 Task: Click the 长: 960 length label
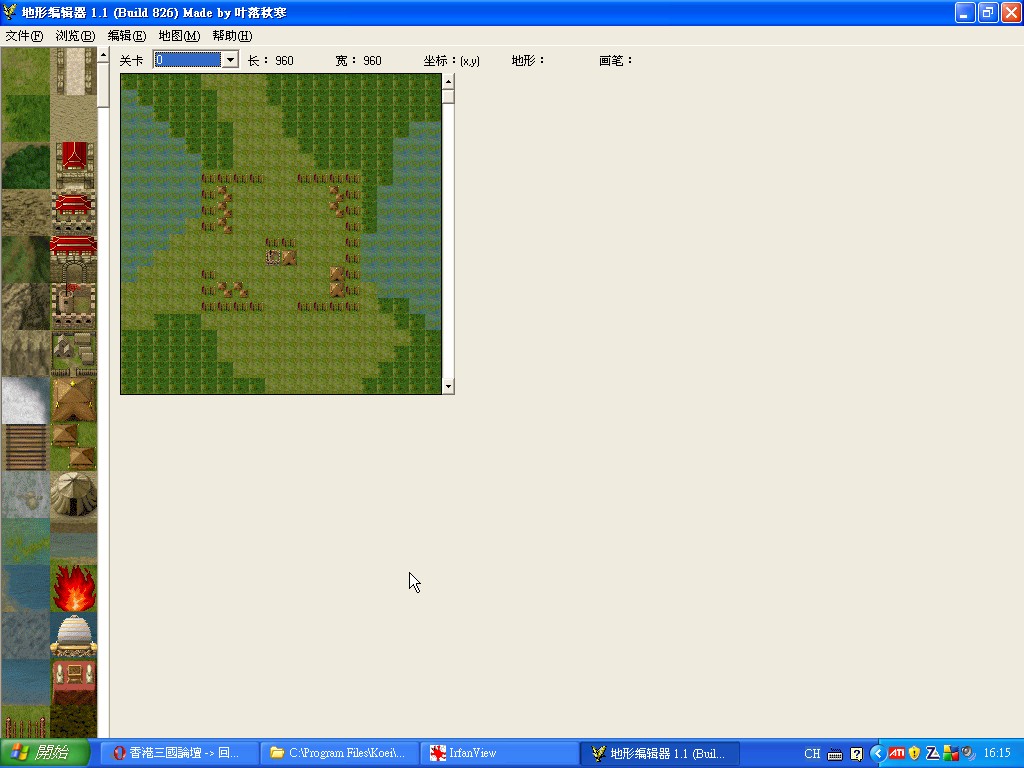(270, 61)
